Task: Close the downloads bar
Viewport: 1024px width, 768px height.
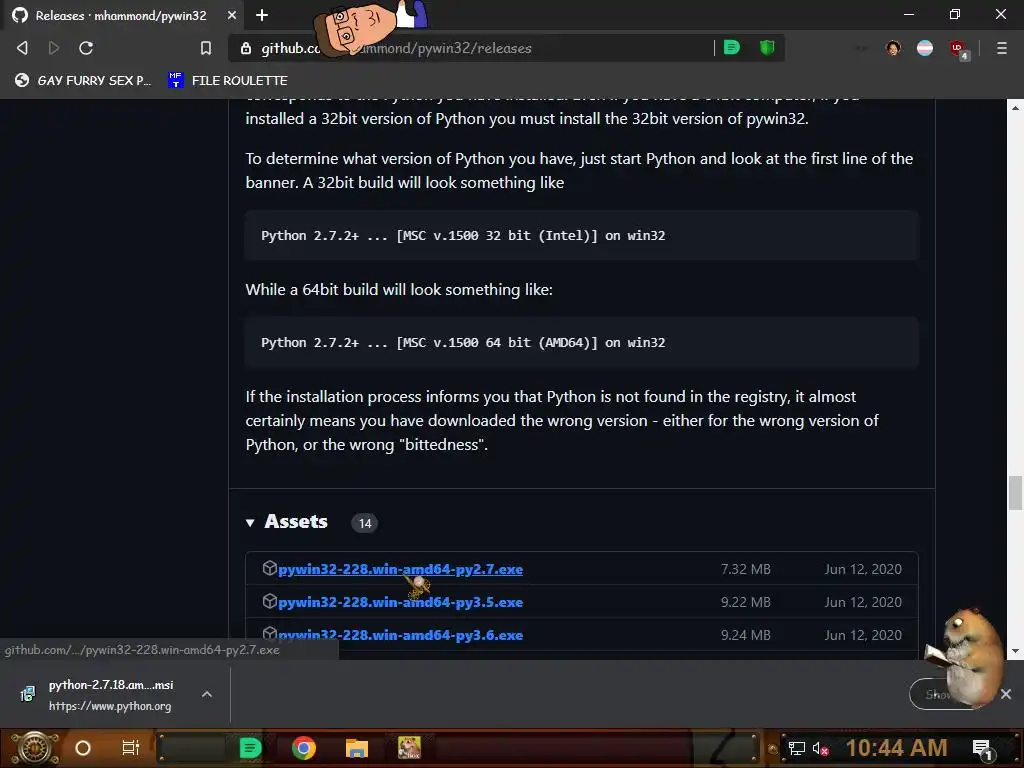Action: coord(1006,694)
